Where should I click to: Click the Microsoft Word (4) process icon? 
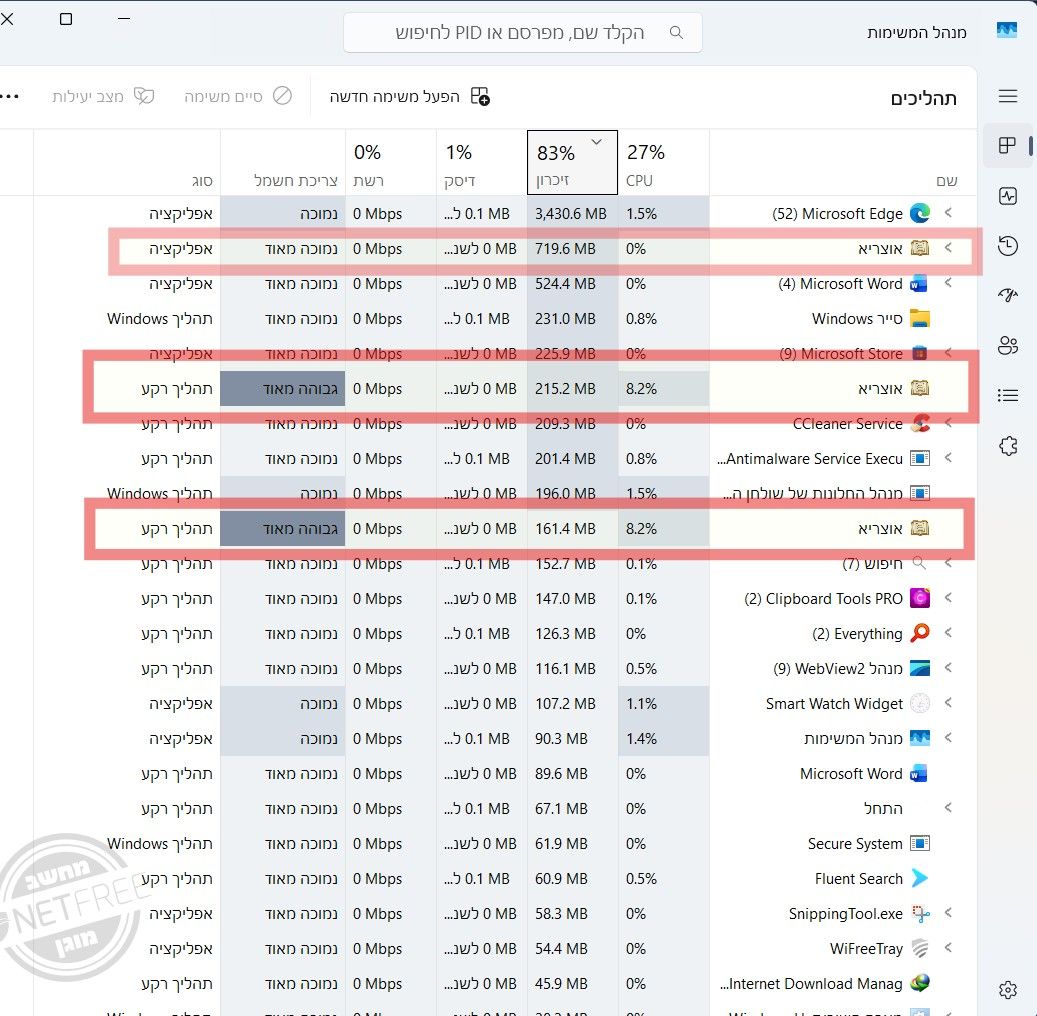click(x=920, y=284)
